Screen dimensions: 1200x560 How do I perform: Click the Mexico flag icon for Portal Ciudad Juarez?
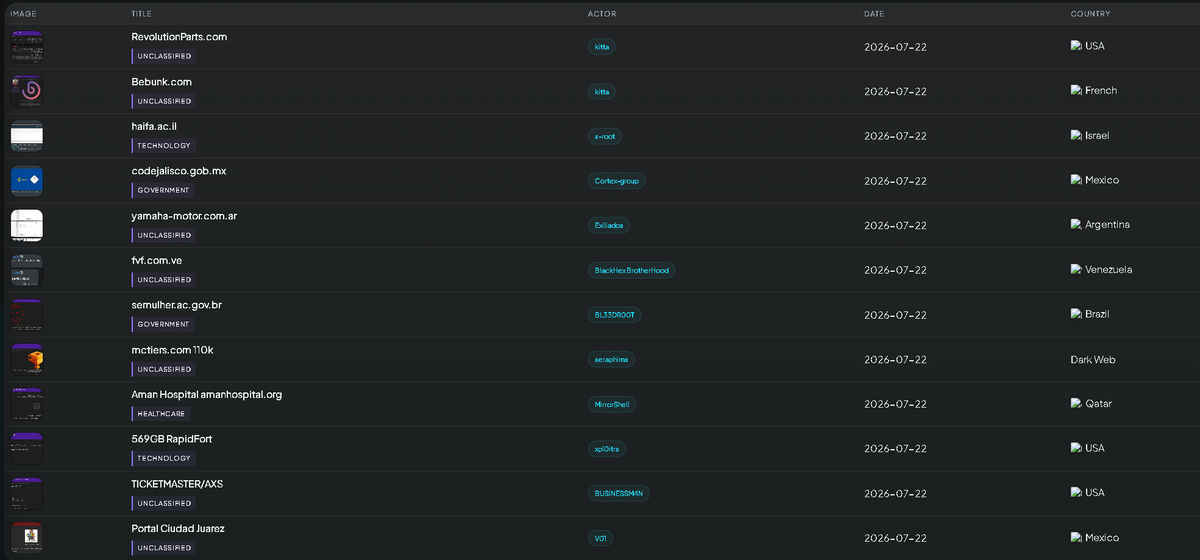click(1076, 538)
